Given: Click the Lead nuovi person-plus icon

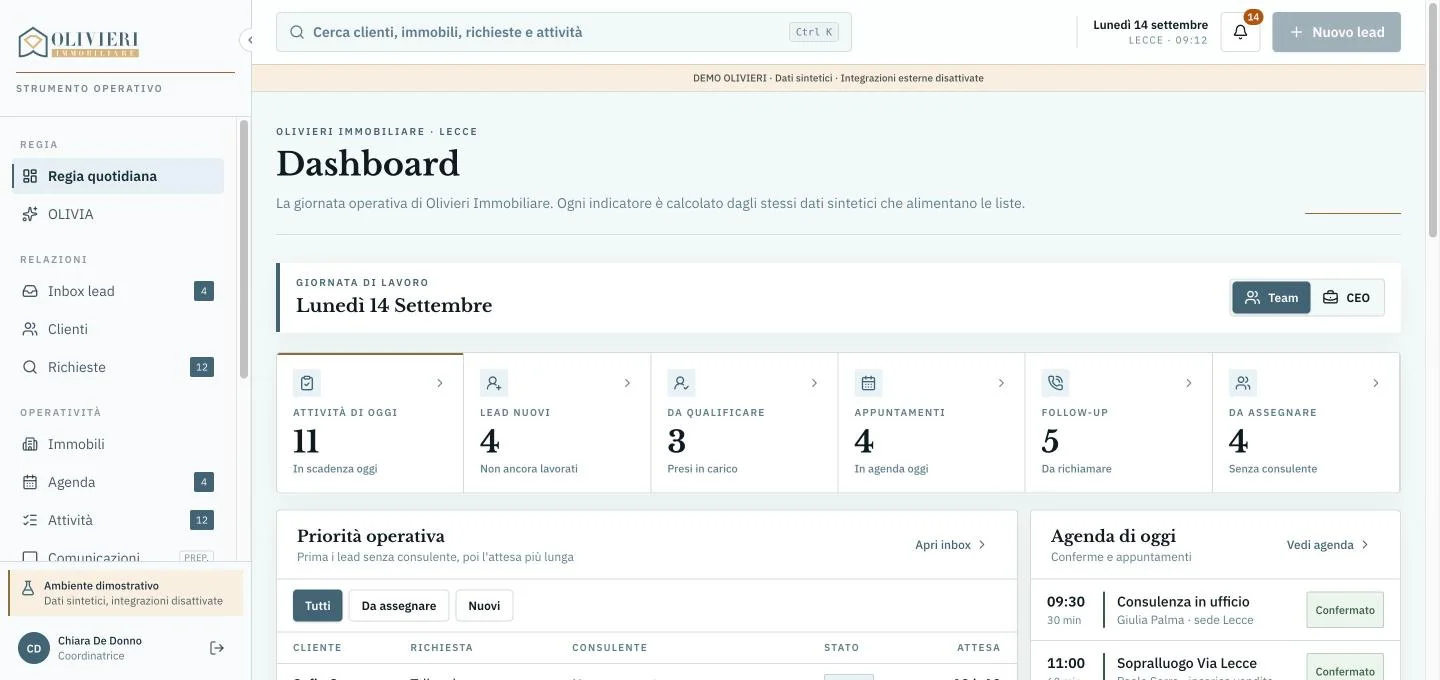Looking at the screenshot, I should coord(494,383).
